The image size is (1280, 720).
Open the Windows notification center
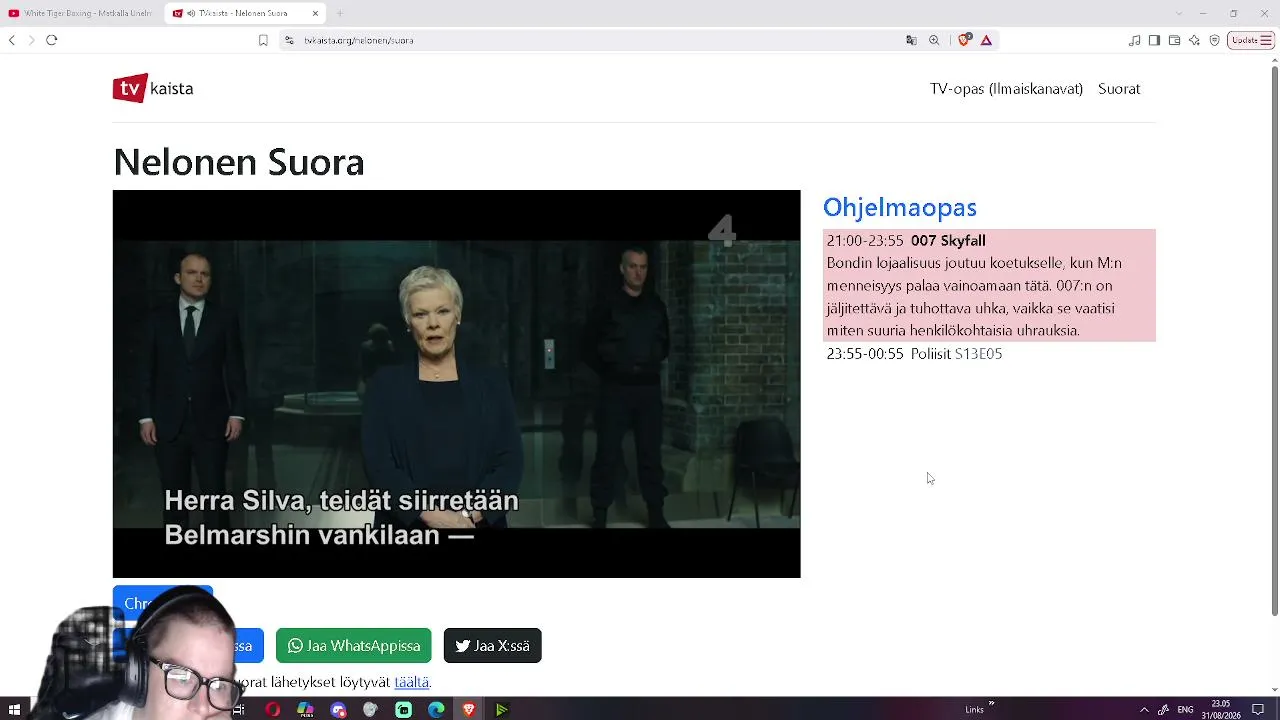(x=1258, y=710)
